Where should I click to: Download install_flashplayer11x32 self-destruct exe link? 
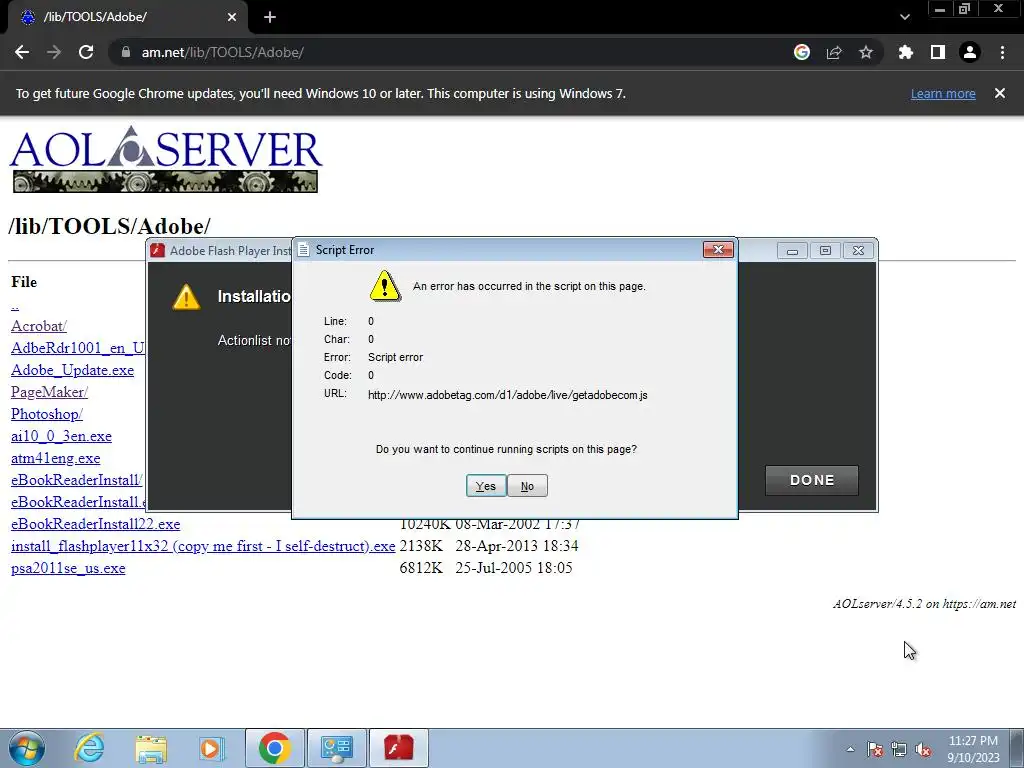pos(203,546)
